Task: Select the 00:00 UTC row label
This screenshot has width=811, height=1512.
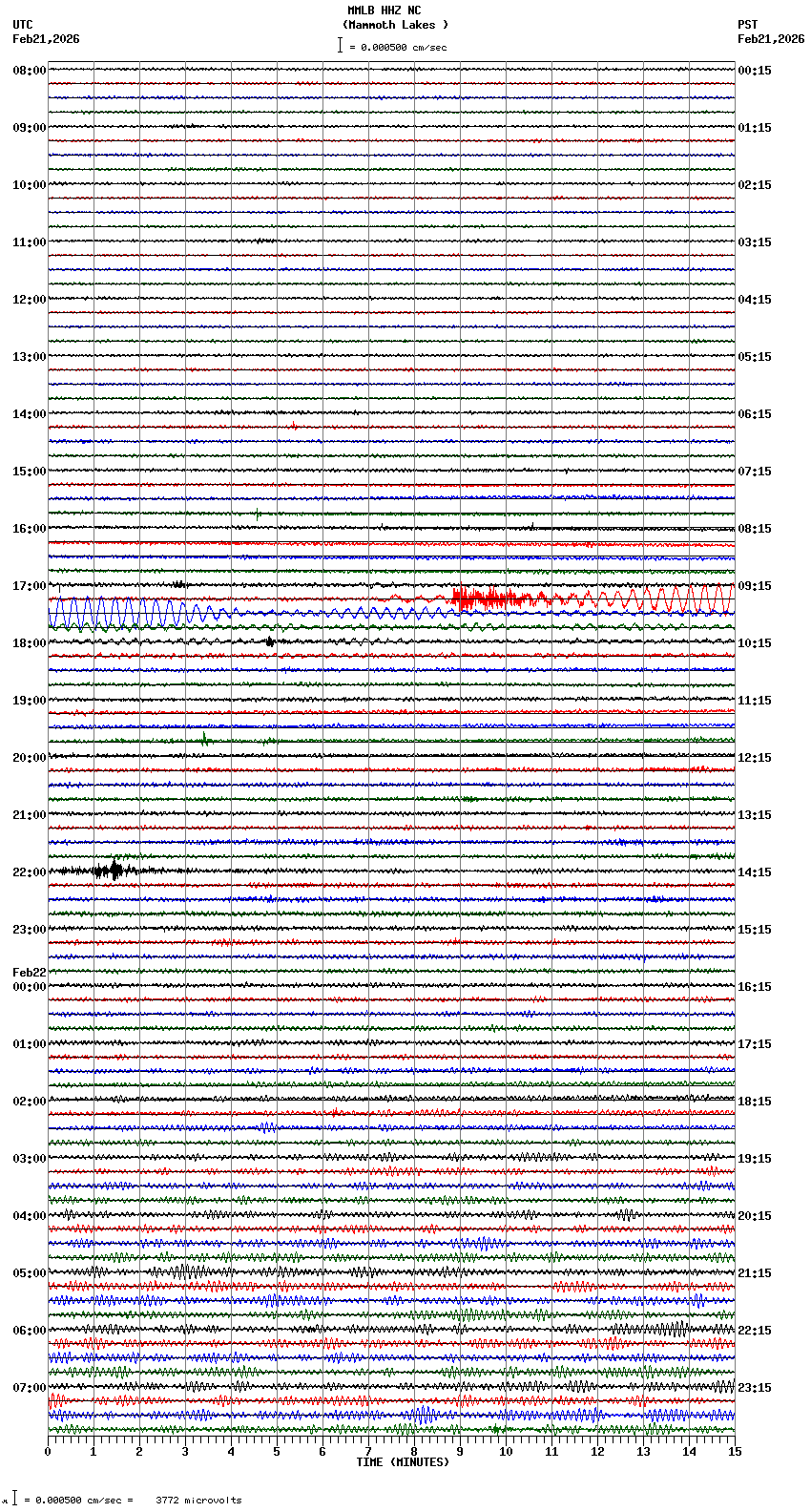Action: coord(30,987)
